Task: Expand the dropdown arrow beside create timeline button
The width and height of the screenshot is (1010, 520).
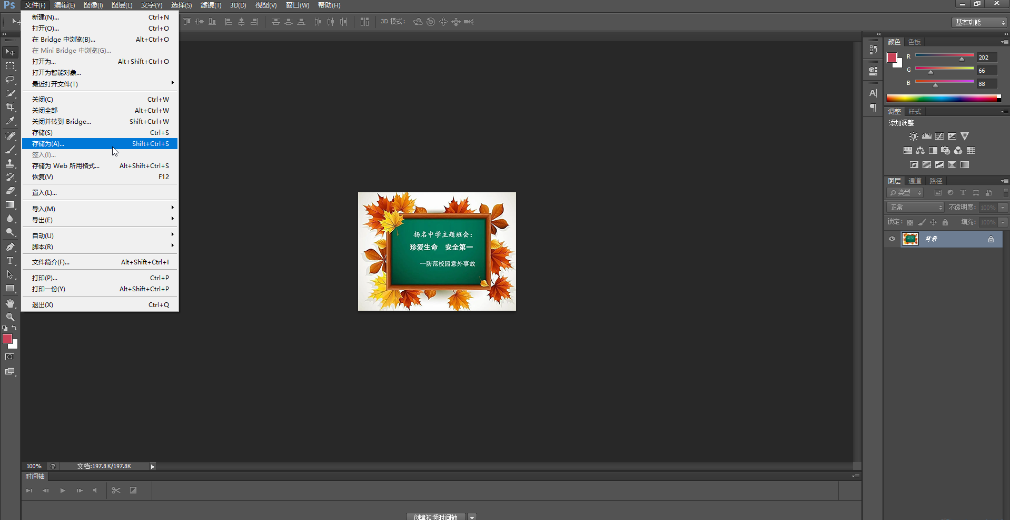Action: pos(472,516)
